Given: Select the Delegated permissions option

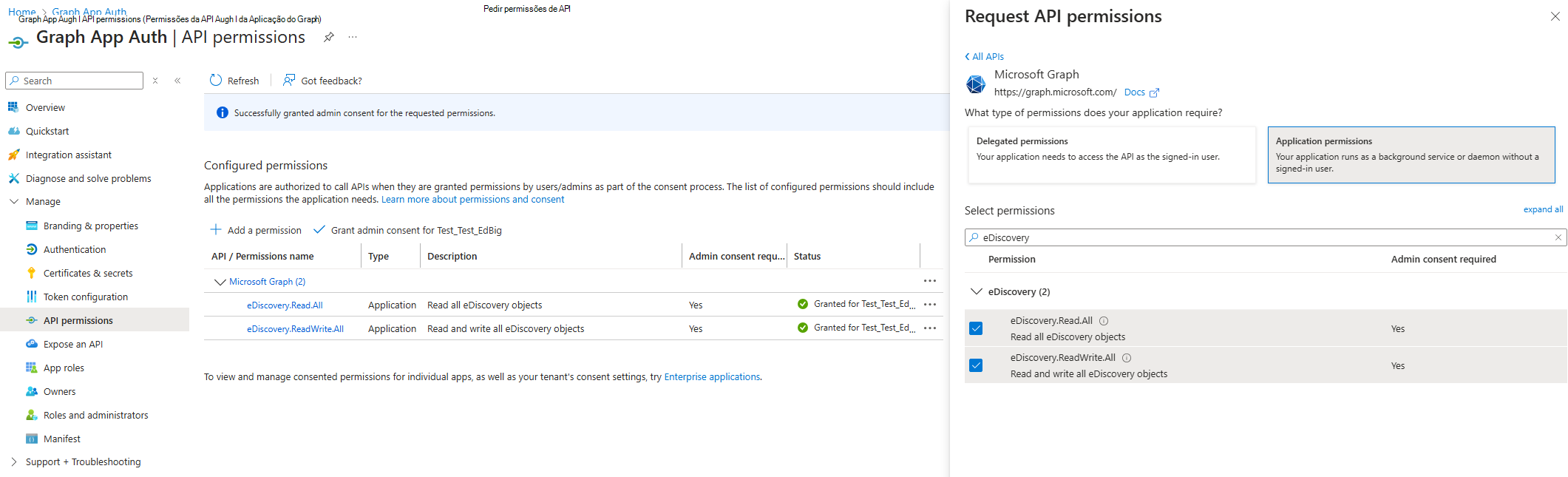Looking at the screenshot, I should (x=1111, y=155).
